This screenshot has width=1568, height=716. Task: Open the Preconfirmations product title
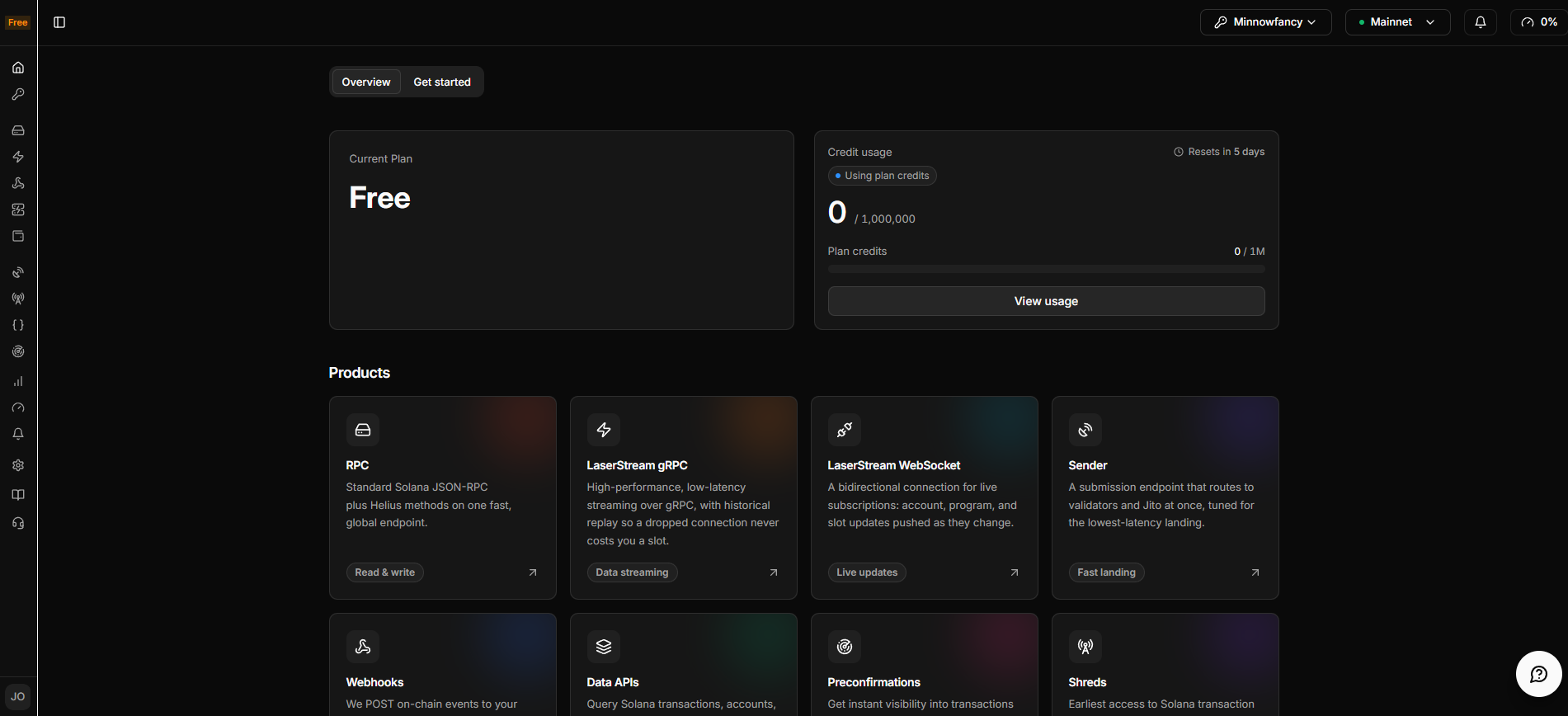click(873, 682)
